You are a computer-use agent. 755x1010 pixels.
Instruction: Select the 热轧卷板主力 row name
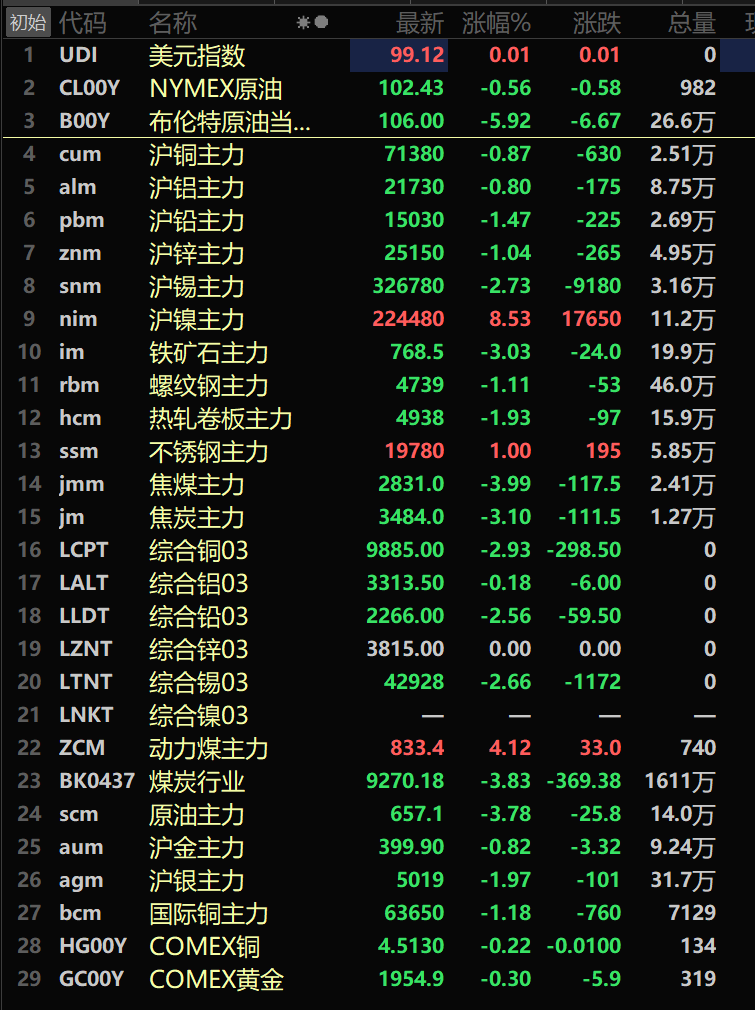pos(220,419)
